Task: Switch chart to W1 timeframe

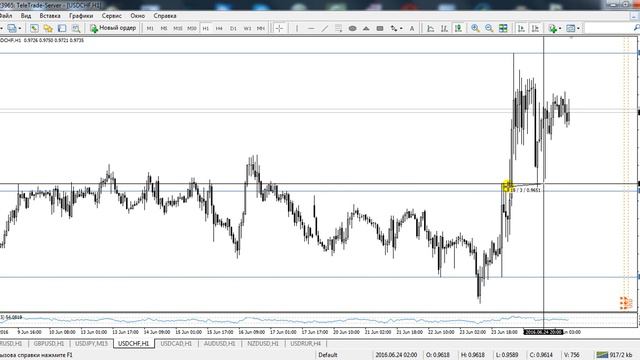Action: click(x=247, y=28)
